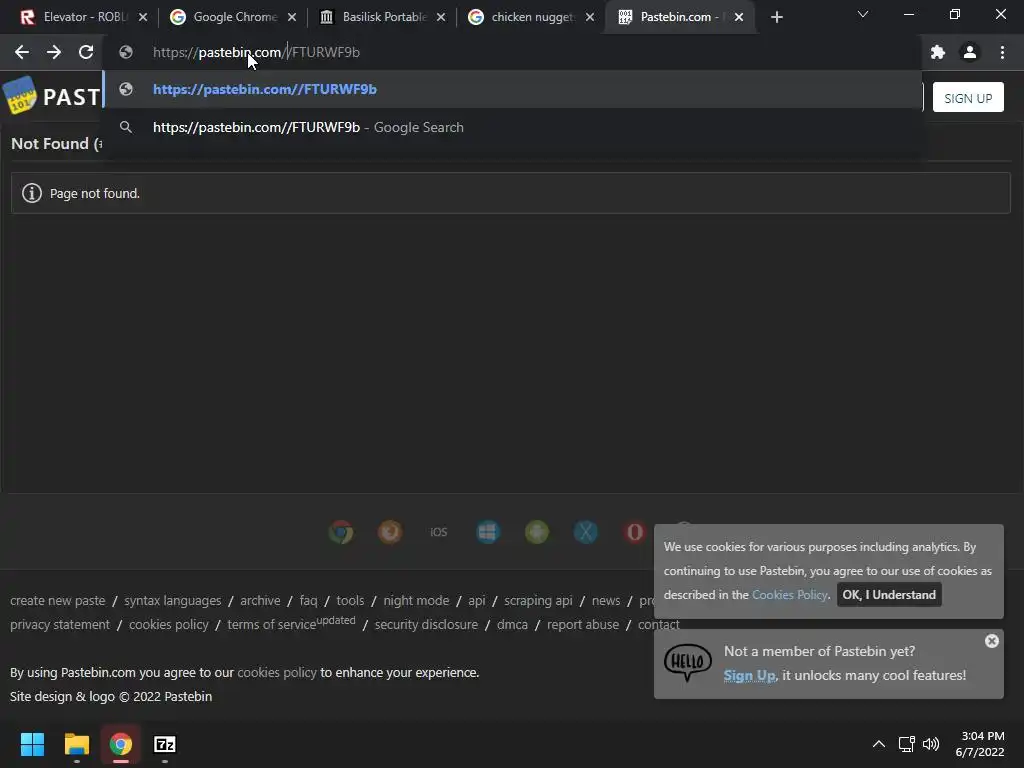
Task: Choose the pastebin.com//FTURWF9b URL suggestion
Action: click(513, 89)
